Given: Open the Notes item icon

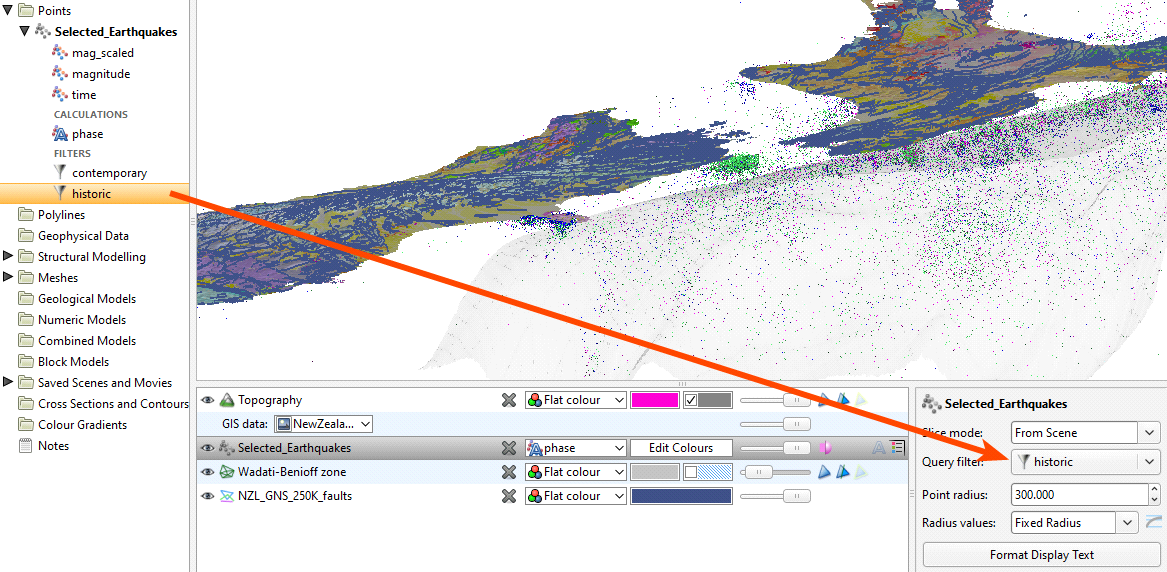Looking at the screenshot, I should point(25,446).
